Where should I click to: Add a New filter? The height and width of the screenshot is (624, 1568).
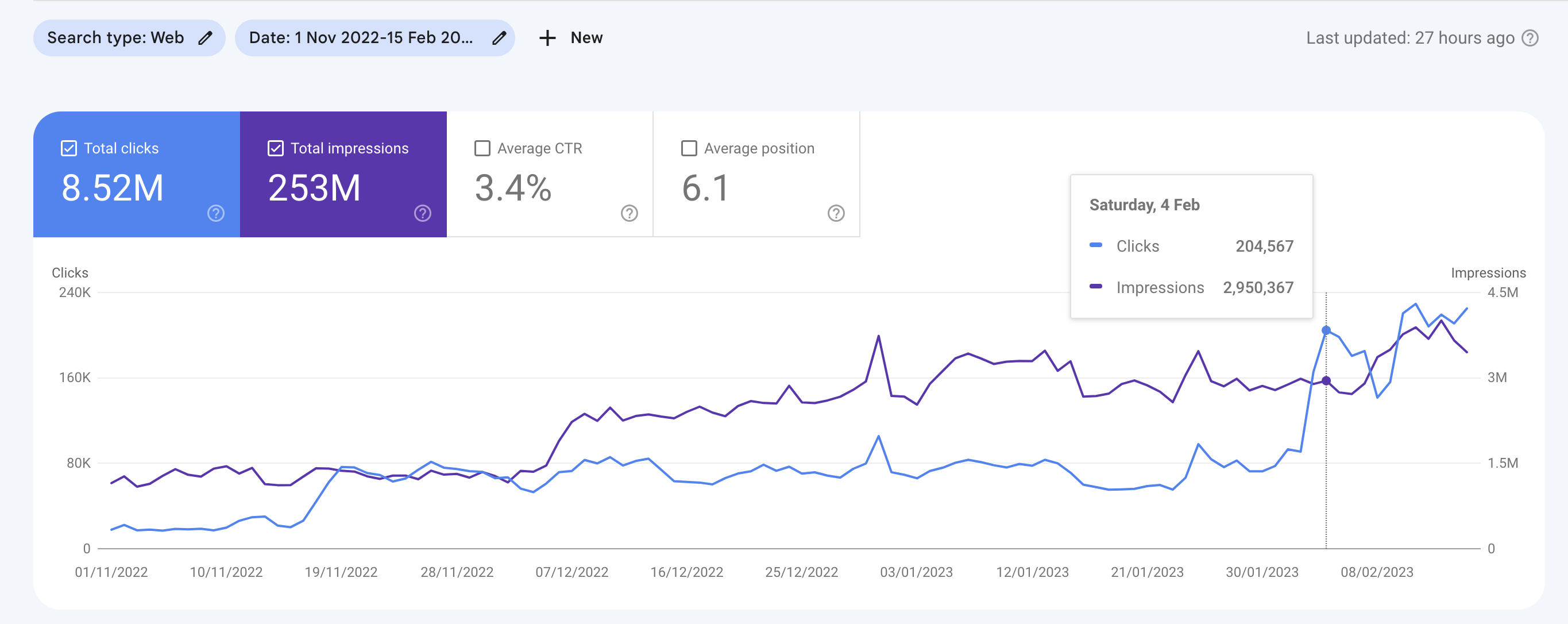[x=586, y=38]
